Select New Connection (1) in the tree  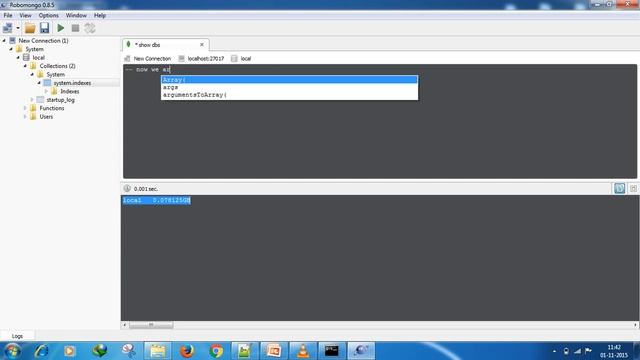click(43, 40)
